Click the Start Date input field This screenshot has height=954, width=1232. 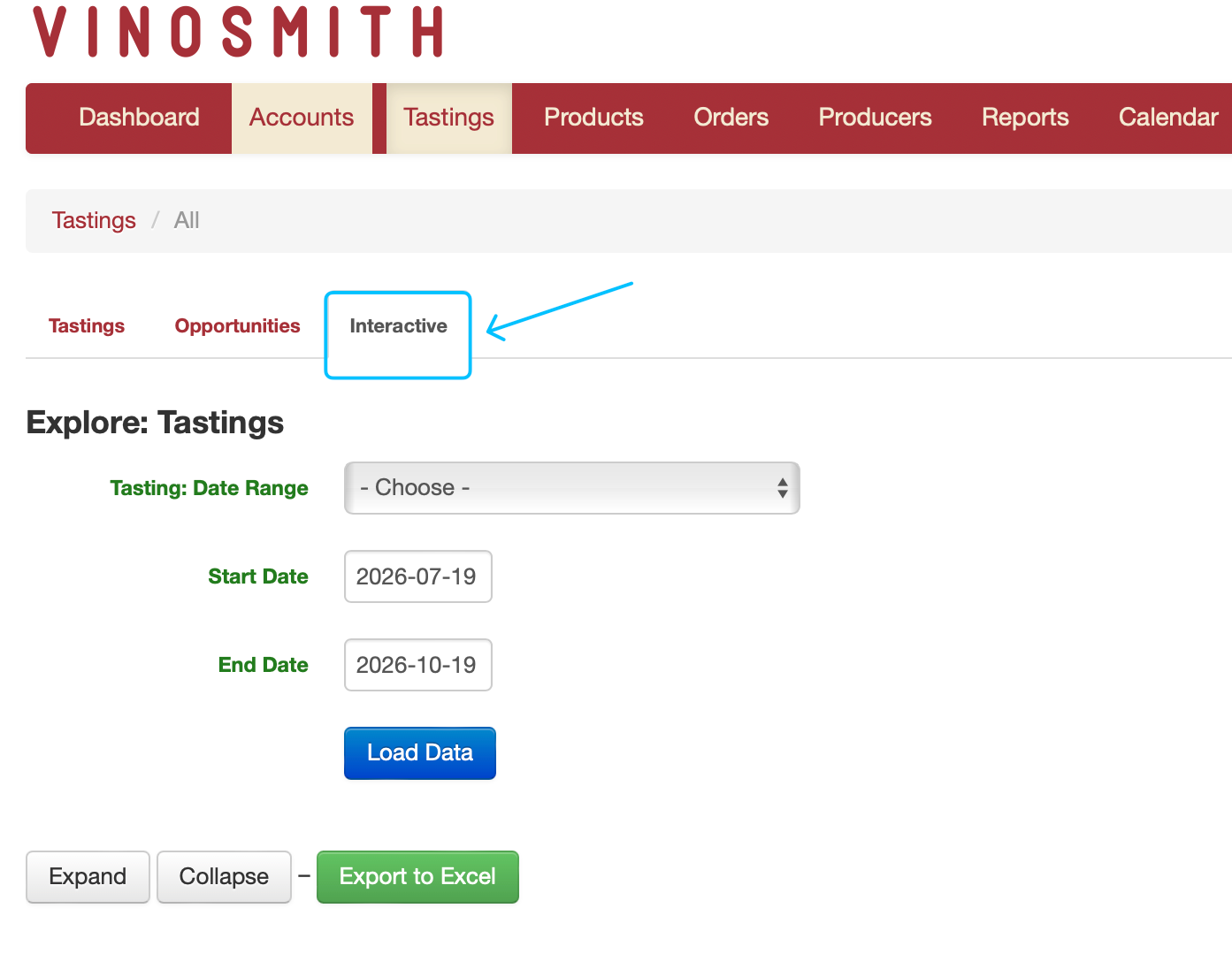coord(417,576)
